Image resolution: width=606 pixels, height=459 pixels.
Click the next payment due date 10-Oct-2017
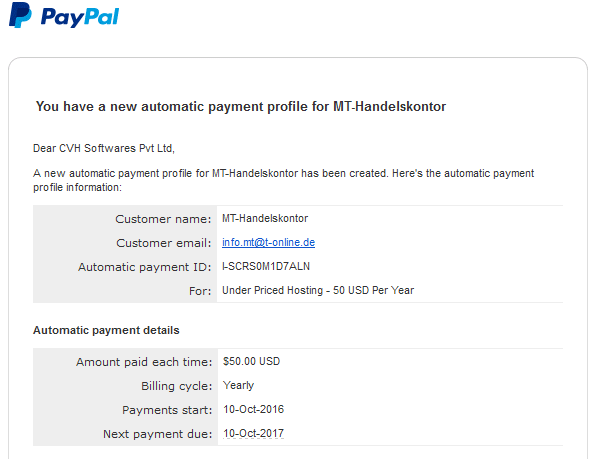click(x=254, y=434)
